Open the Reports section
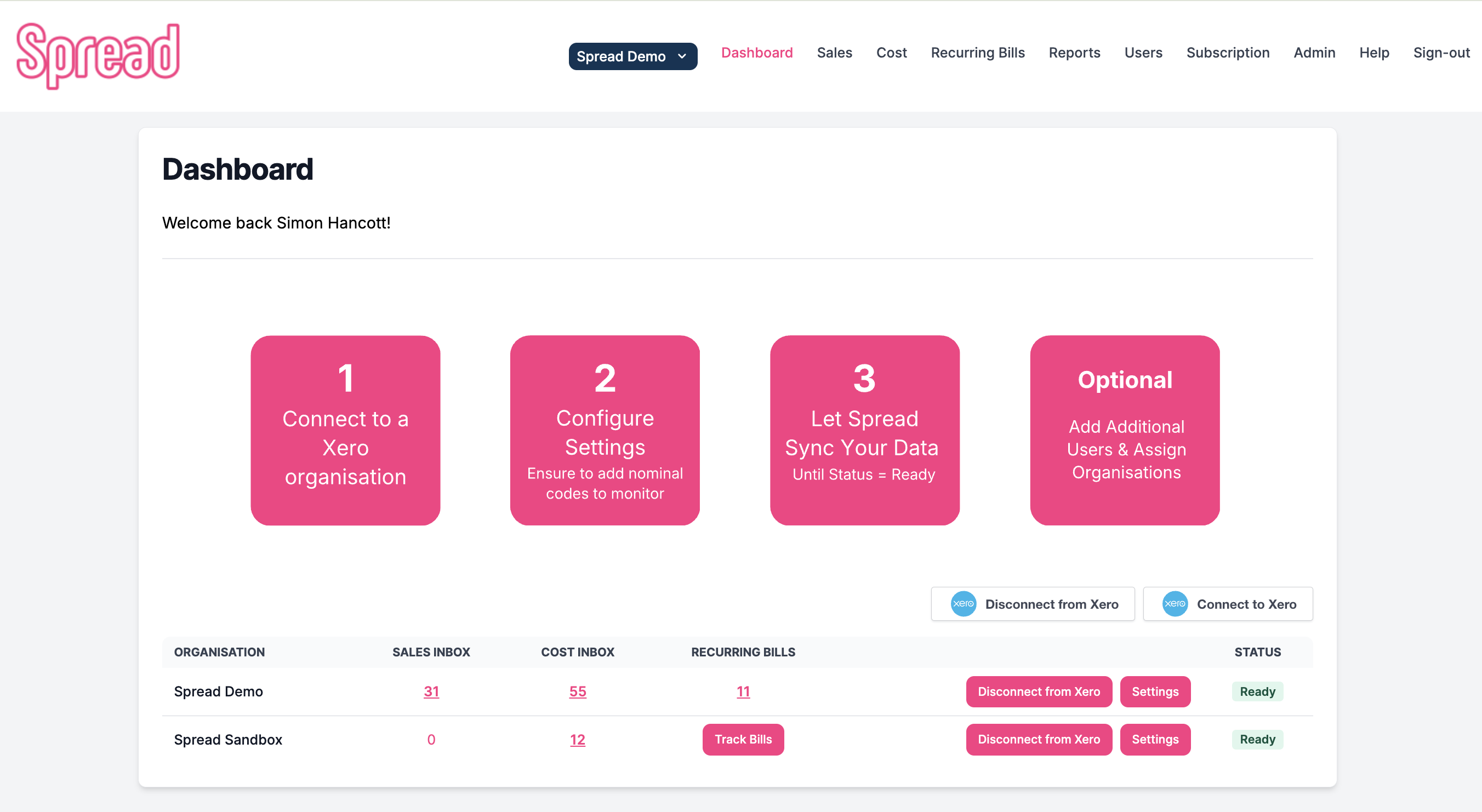The width and height of the screenshot is (1482, 812). [x=1074, y=53]
